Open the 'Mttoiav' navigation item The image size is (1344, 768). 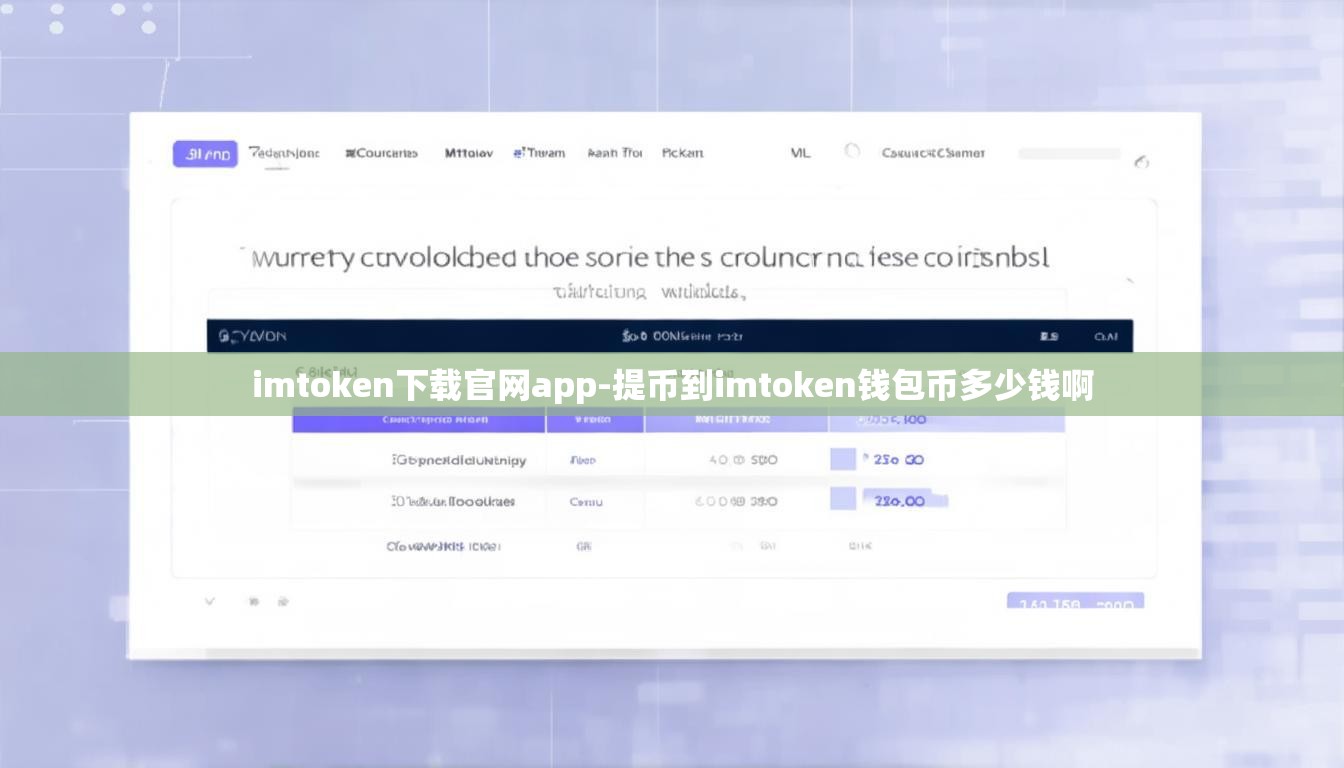pos(468,153)
